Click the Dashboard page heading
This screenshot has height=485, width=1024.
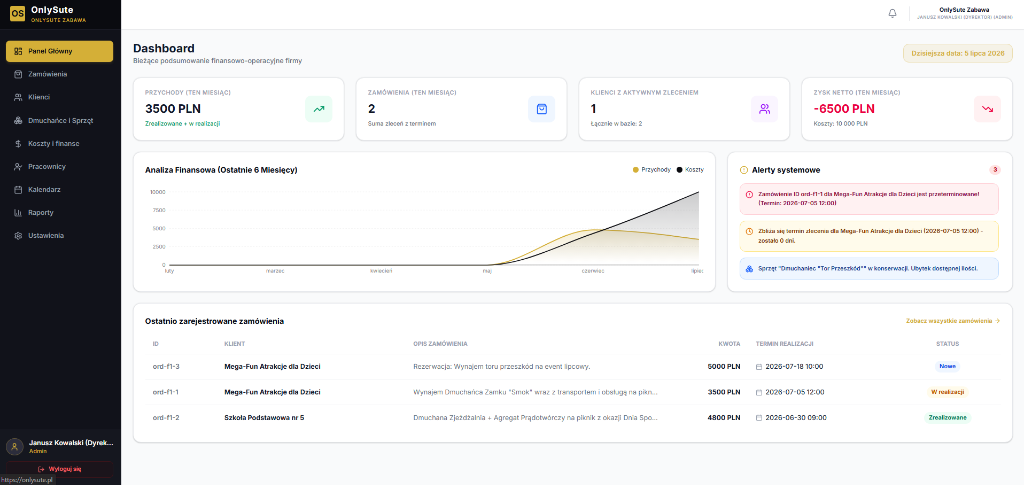163,48
